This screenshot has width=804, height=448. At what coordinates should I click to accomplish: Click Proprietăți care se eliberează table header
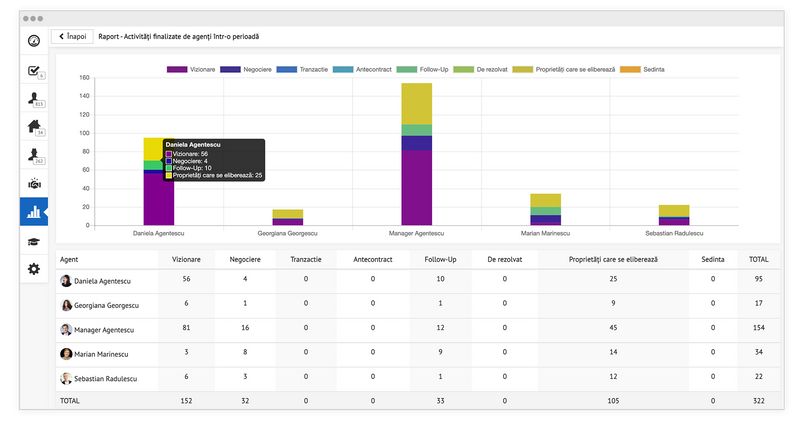pos(613,259)
